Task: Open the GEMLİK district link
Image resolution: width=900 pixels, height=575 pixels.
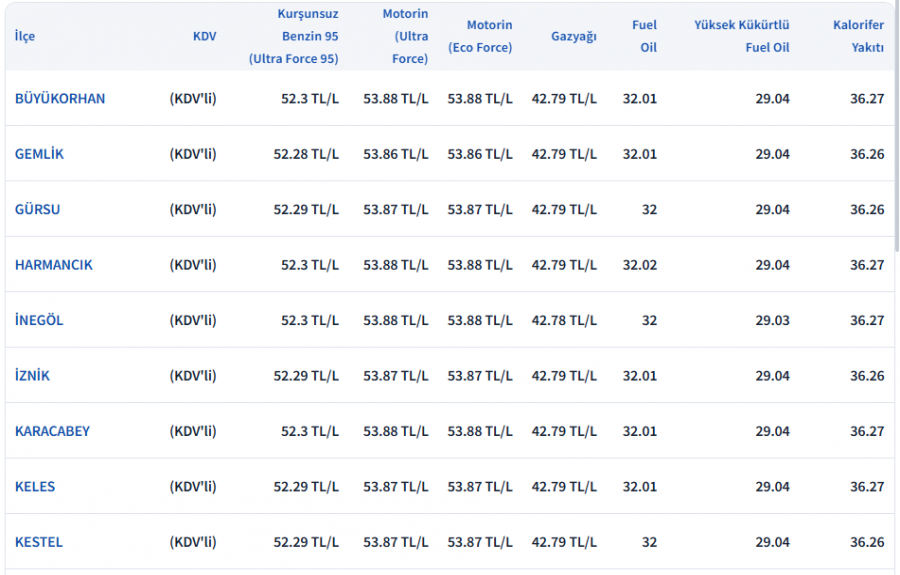Action: click(39, 154)
